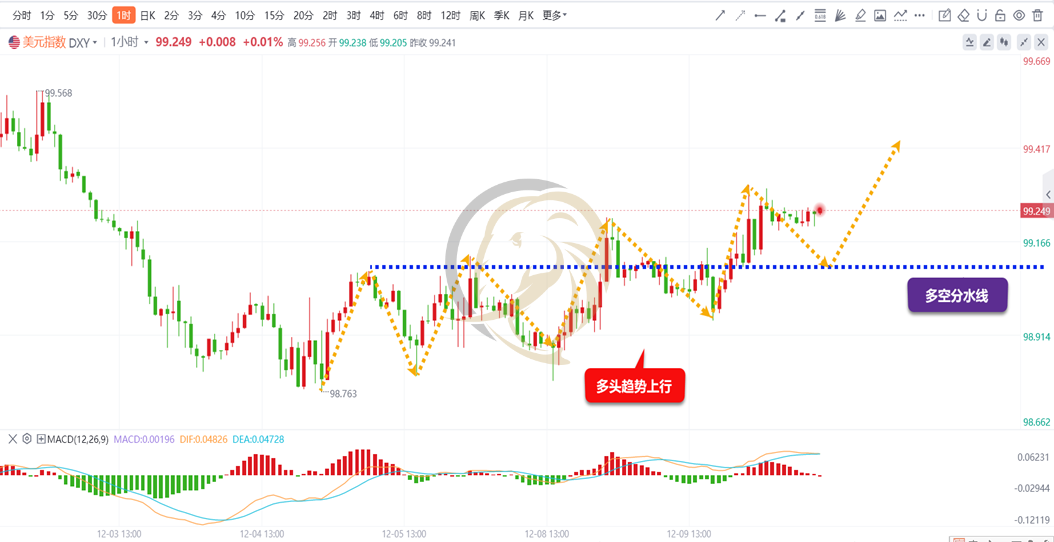Delete drawings with the trash icon

tap(1037, 15)
